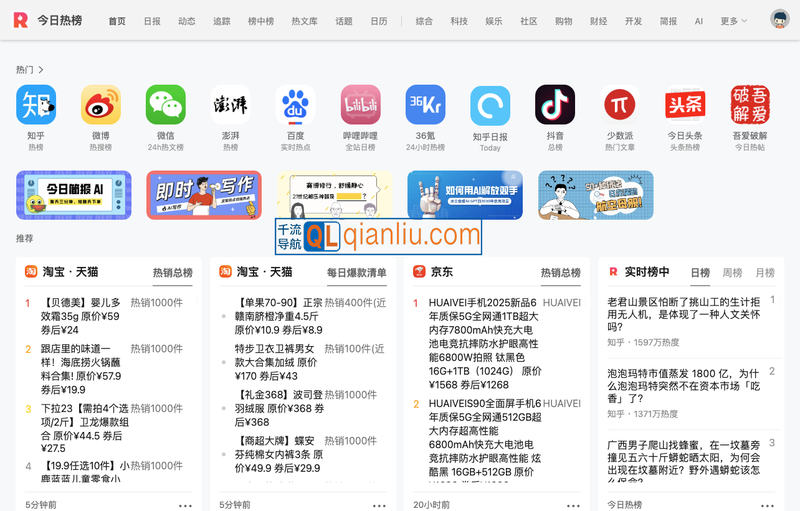This screenshot has width=800, height=511.
Task: Open the 日报 navigation item
Action: coord(152,21)
